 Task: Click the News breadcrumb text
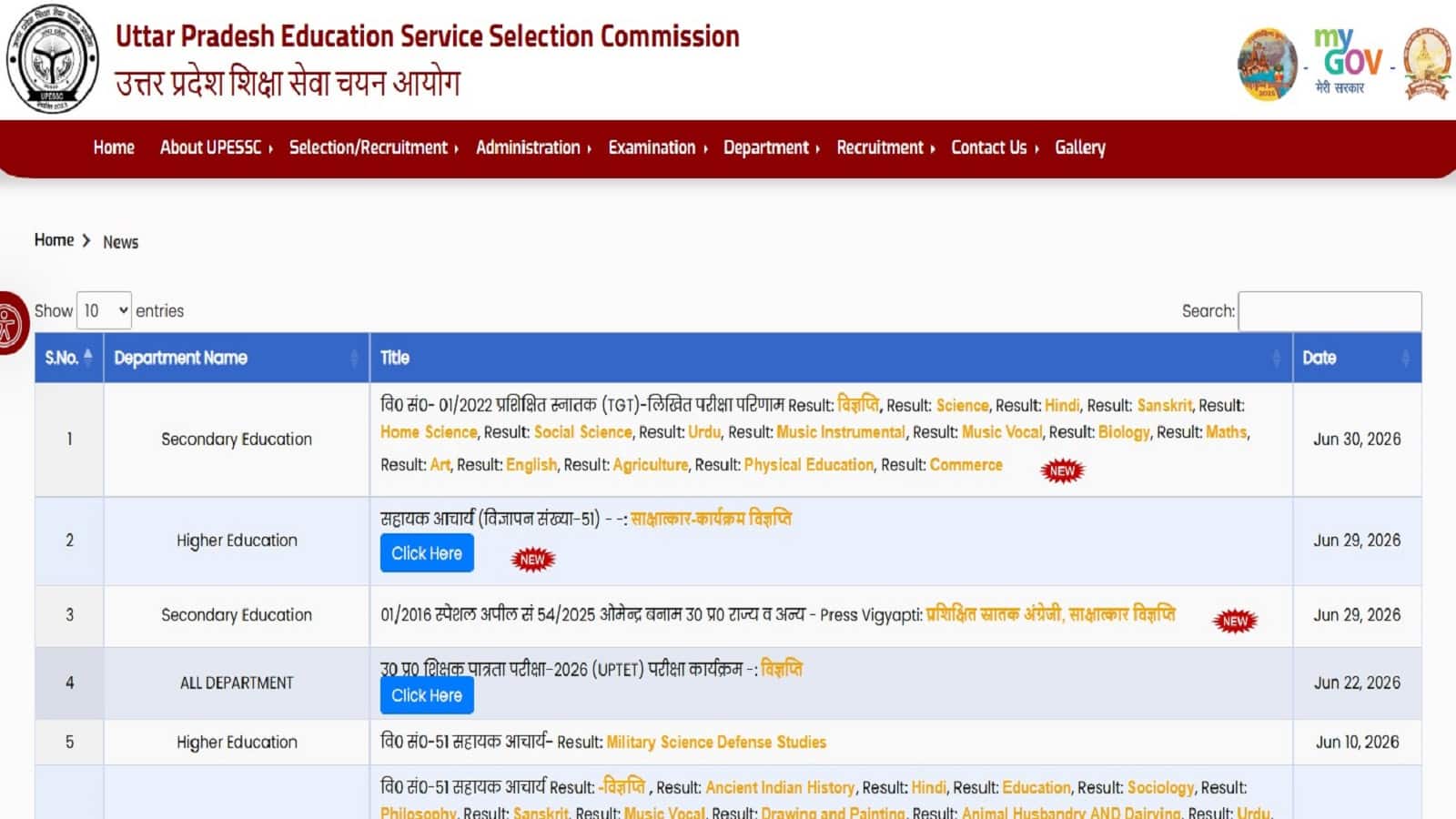click(121, 242)
